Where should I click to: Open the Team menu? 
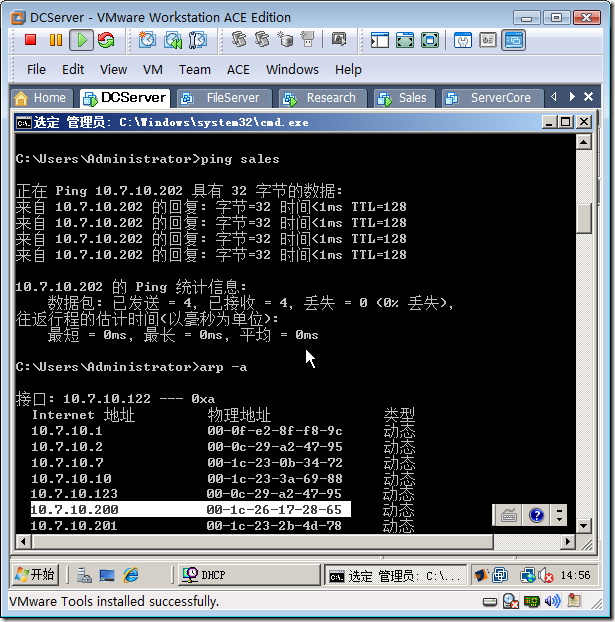195,69
